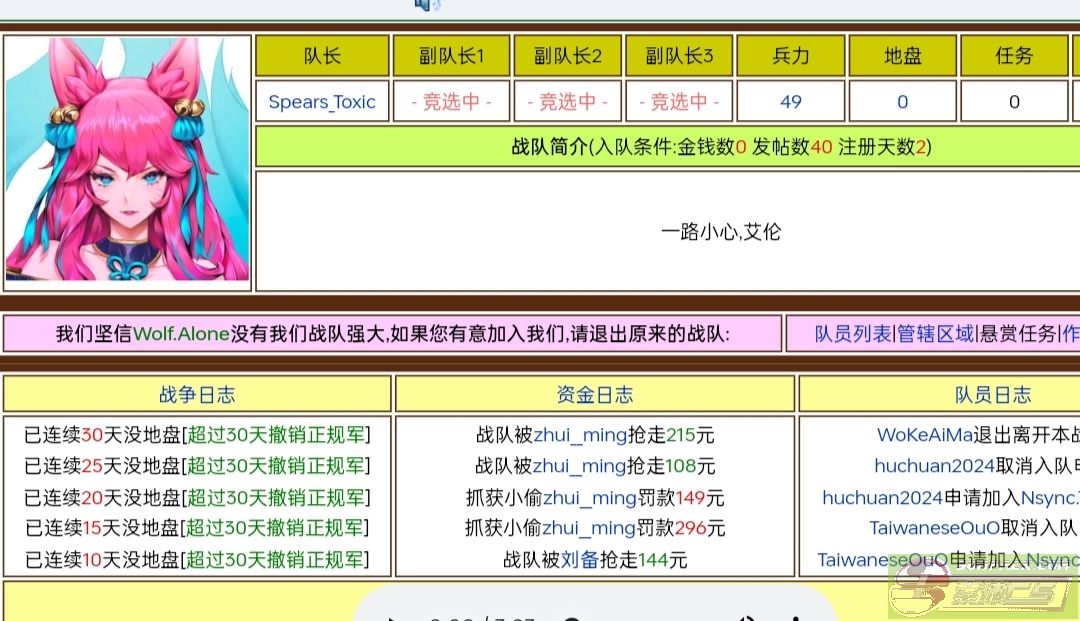Open WoKeAiMa's profile in the member log
The width and height of the screenshot is (1080, 621).
coord(924,435)
